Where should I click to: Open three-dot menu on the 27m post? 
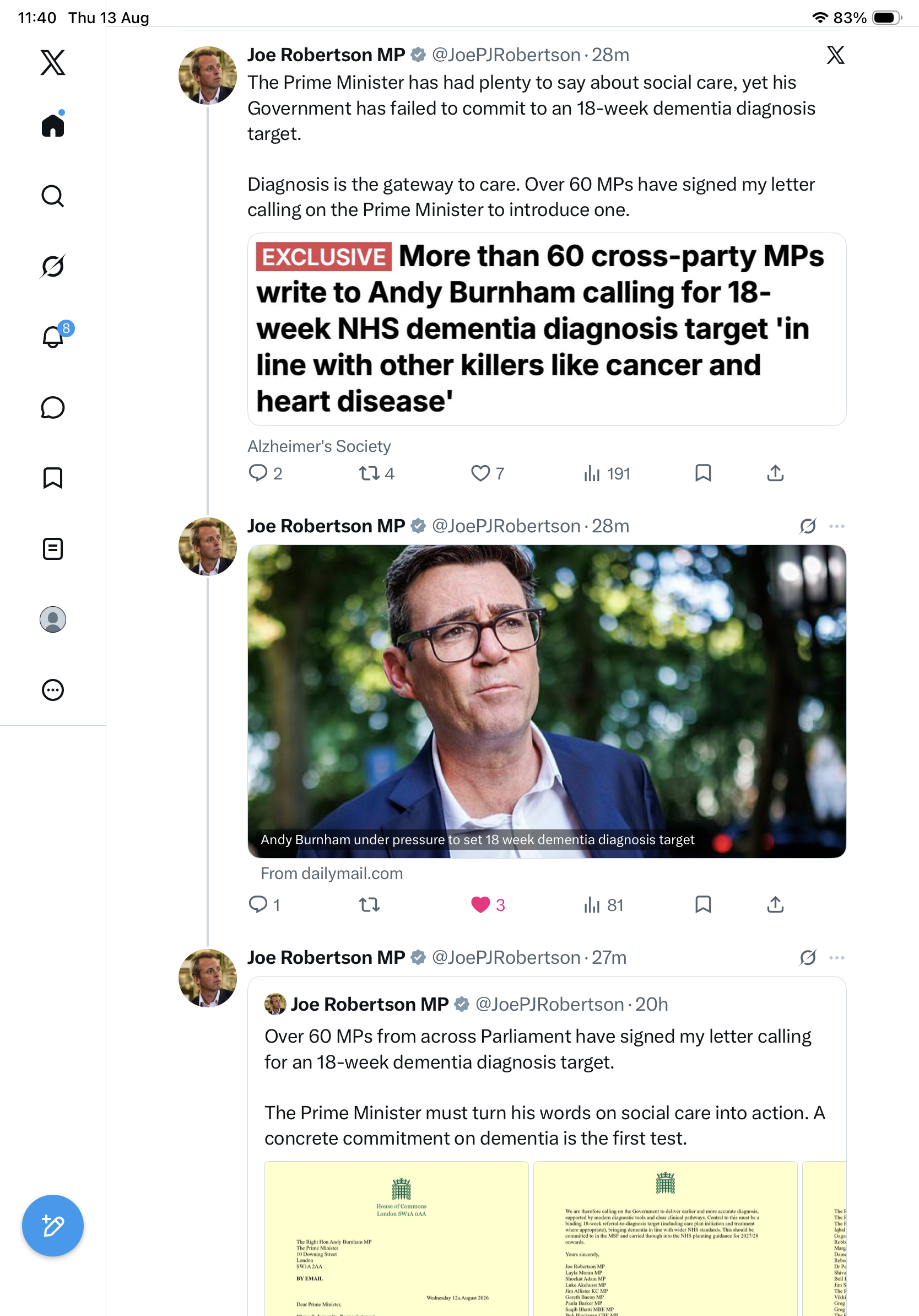pyautogui.click(x=836, y=958)
